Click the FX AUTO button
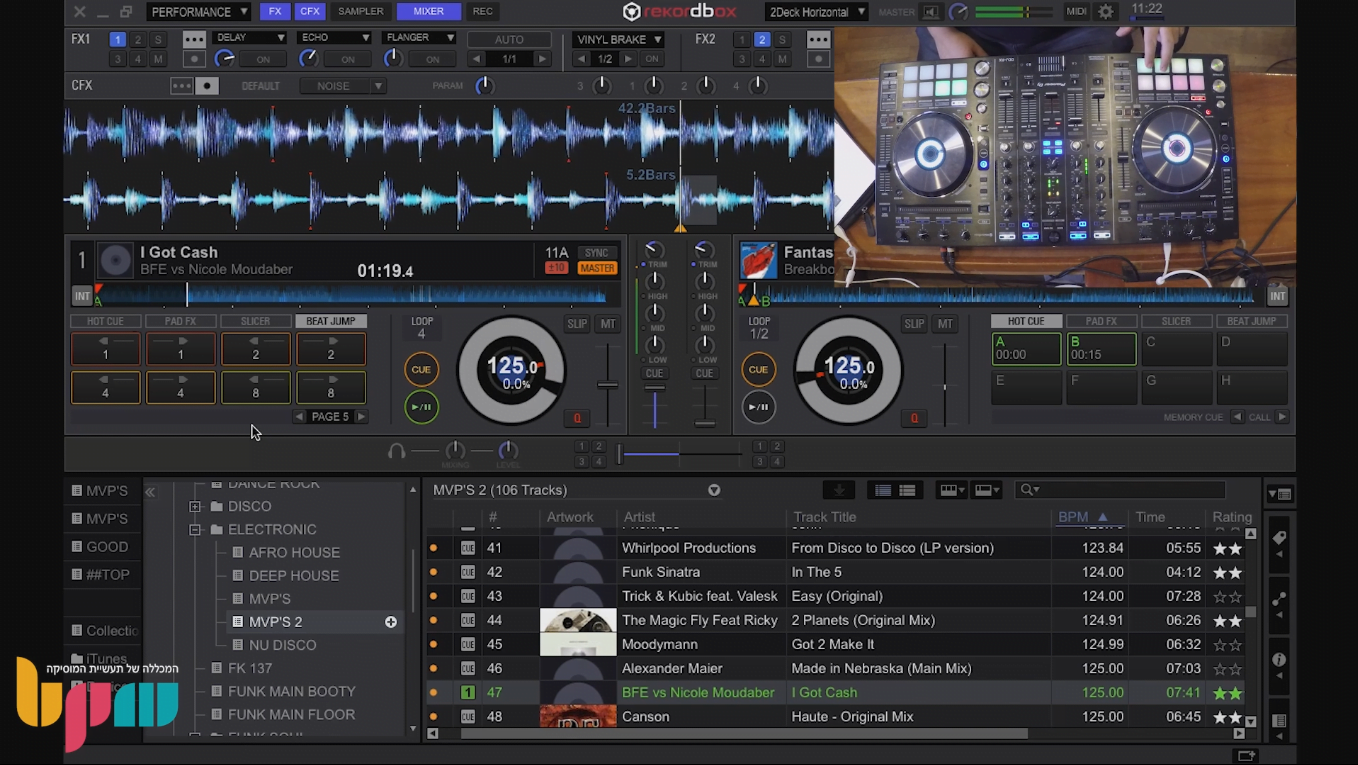This screenshot has width=1358, height=765. pos(509,40)
